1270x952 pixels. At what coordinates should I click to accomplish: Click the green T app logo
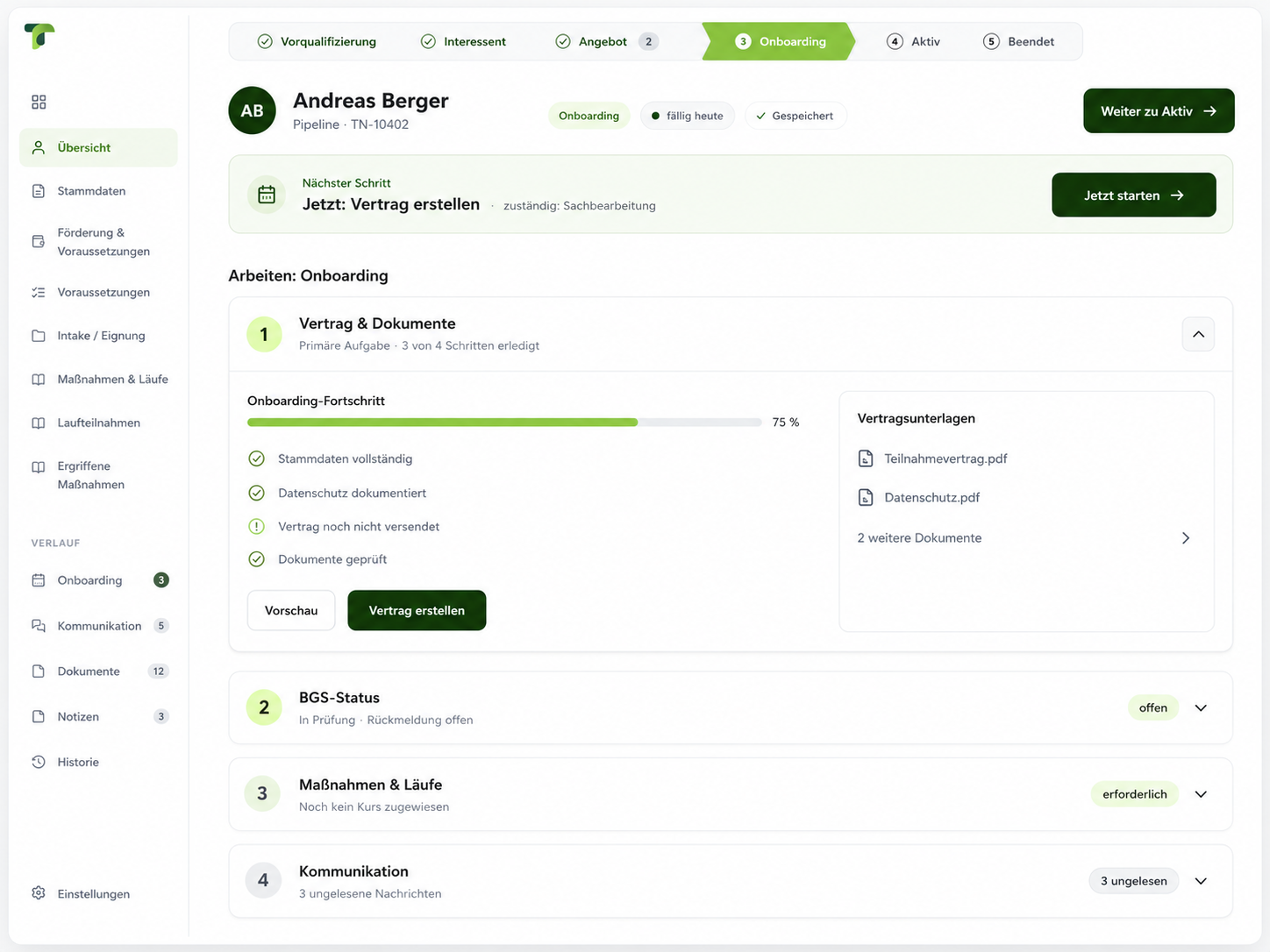coord(39,36)
